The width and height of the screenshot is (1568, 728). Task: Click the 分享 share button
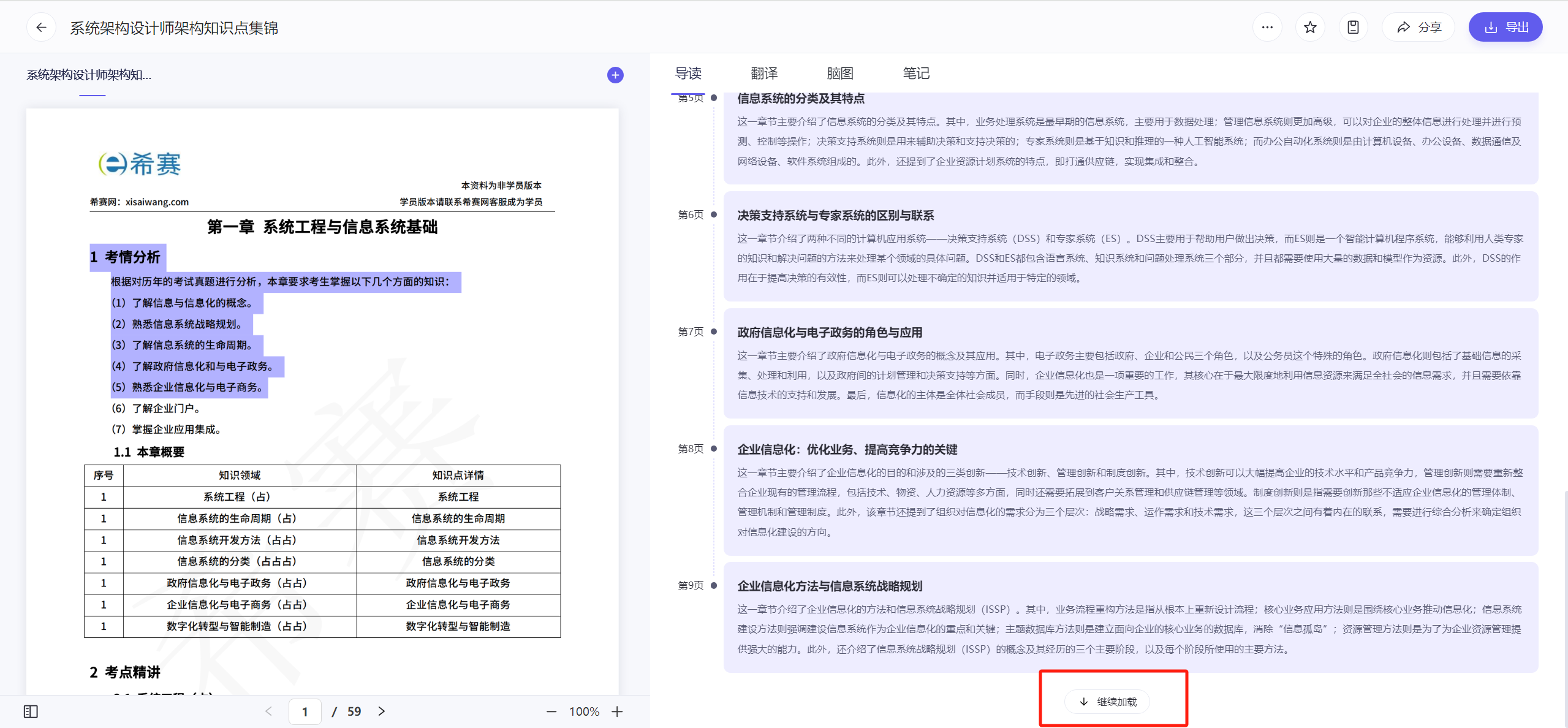[x=1418, y=27]
